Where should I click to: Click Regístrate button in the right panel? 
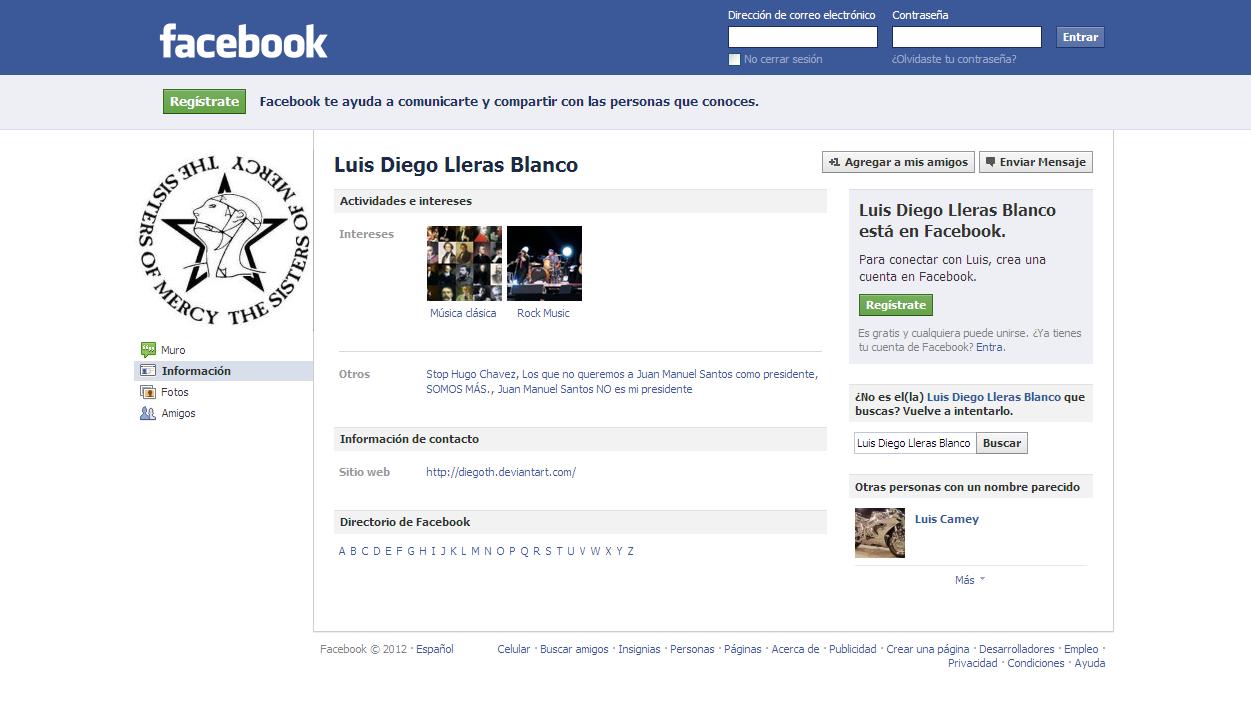click(896, 305)
